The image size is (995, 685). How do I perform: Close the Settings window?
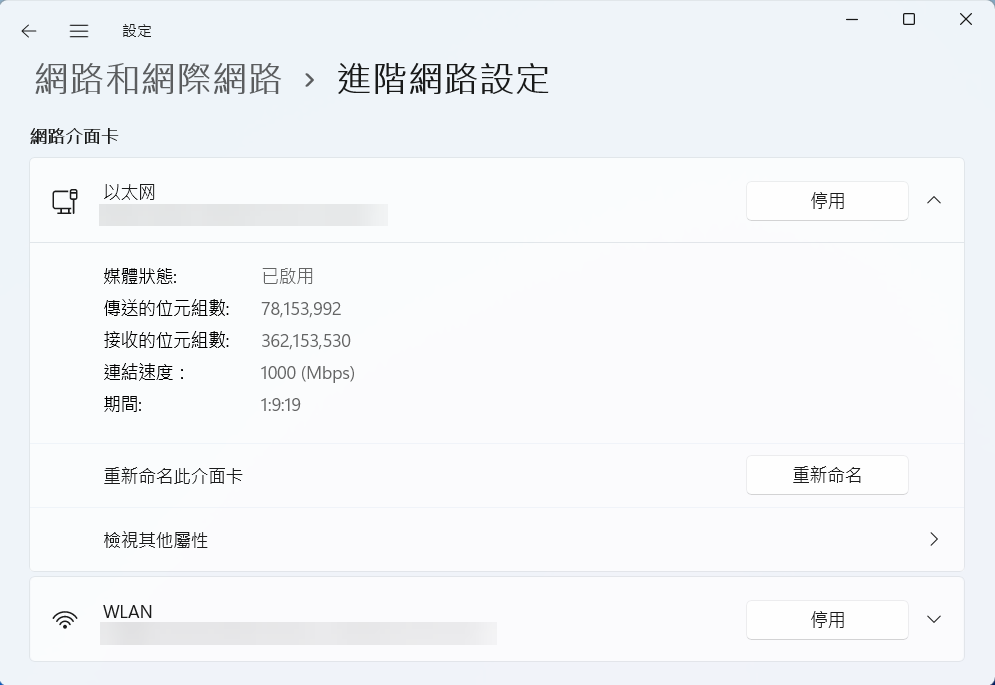coord(966,20)
